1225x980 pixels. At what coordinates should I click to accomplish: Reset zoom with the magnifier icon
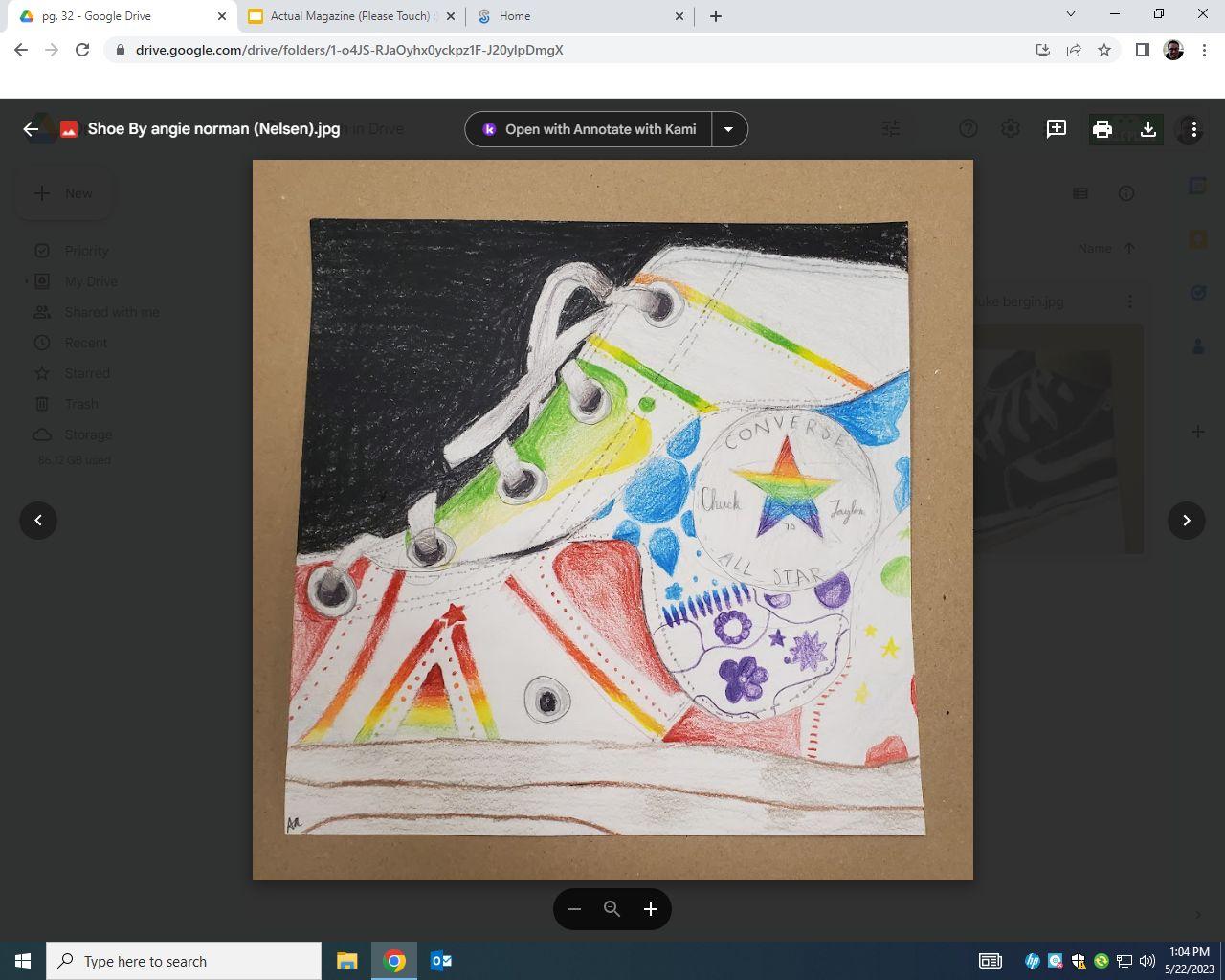(612, 909)
